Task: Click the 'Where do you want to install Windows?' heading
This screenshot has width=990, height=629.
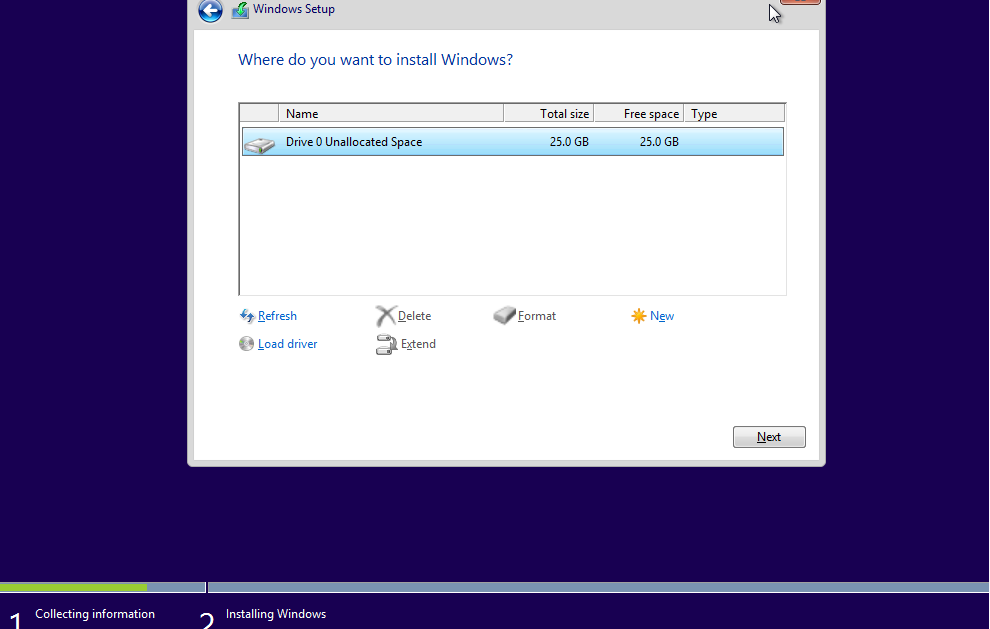Action: pos(375,59)
